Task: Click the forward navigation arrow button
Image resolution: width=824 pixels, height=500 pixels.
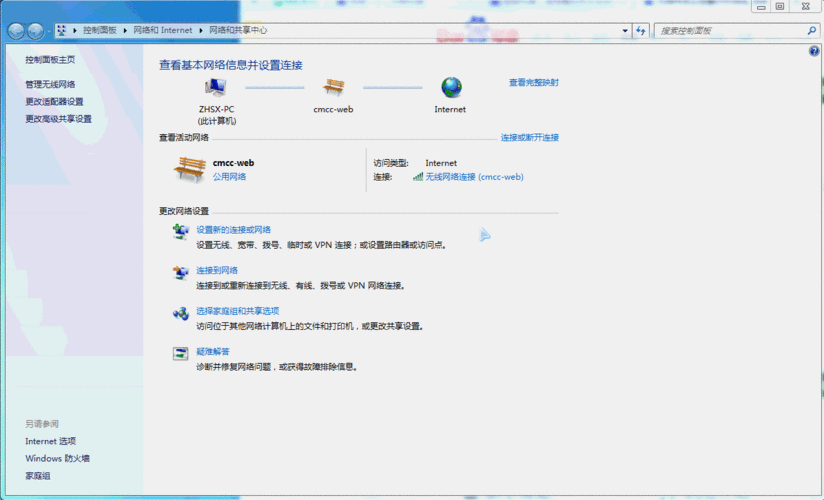Action: coord(35,31)
